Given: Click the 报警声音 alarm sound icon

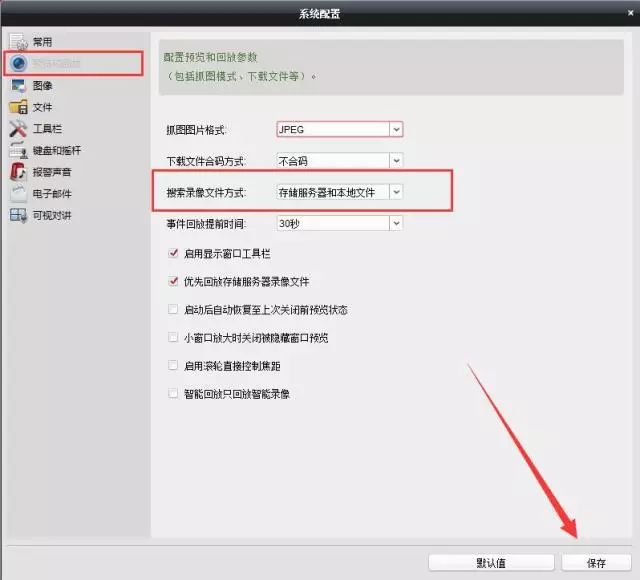Looking at the screenshot, I should pos(18,172).
